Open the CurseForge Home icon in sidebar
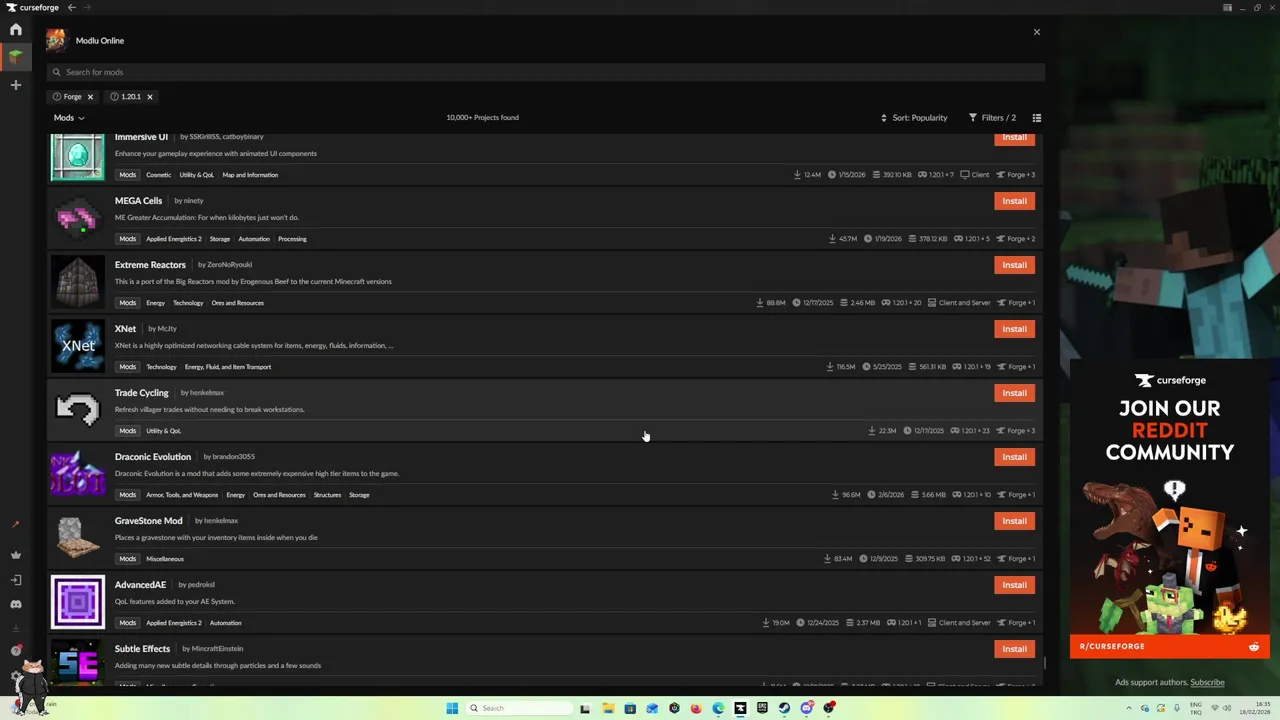This screenshot has height=720, width=1280. (15, 30)
